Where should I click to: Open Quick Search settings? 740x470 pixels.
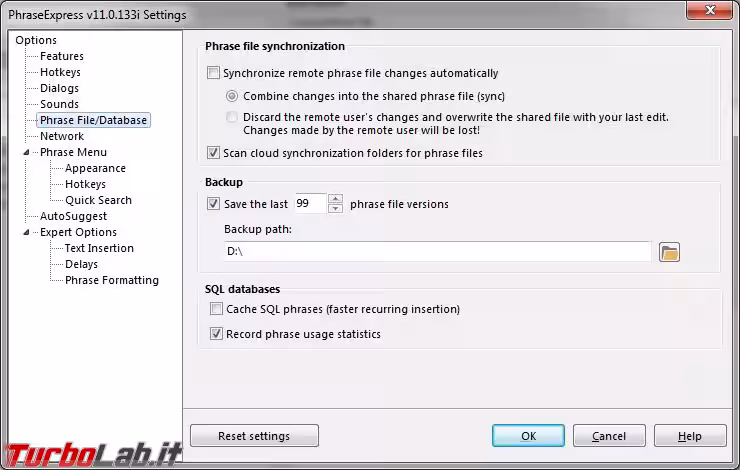pyautogui.click(x=98, y=201)
